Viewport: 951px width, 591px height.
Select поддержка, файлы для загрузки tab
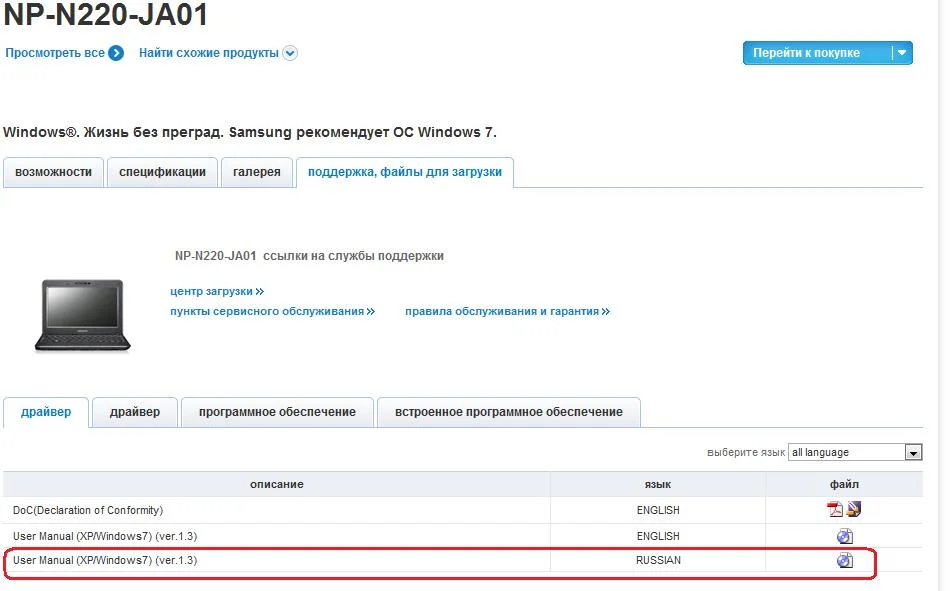coord(405,172)
